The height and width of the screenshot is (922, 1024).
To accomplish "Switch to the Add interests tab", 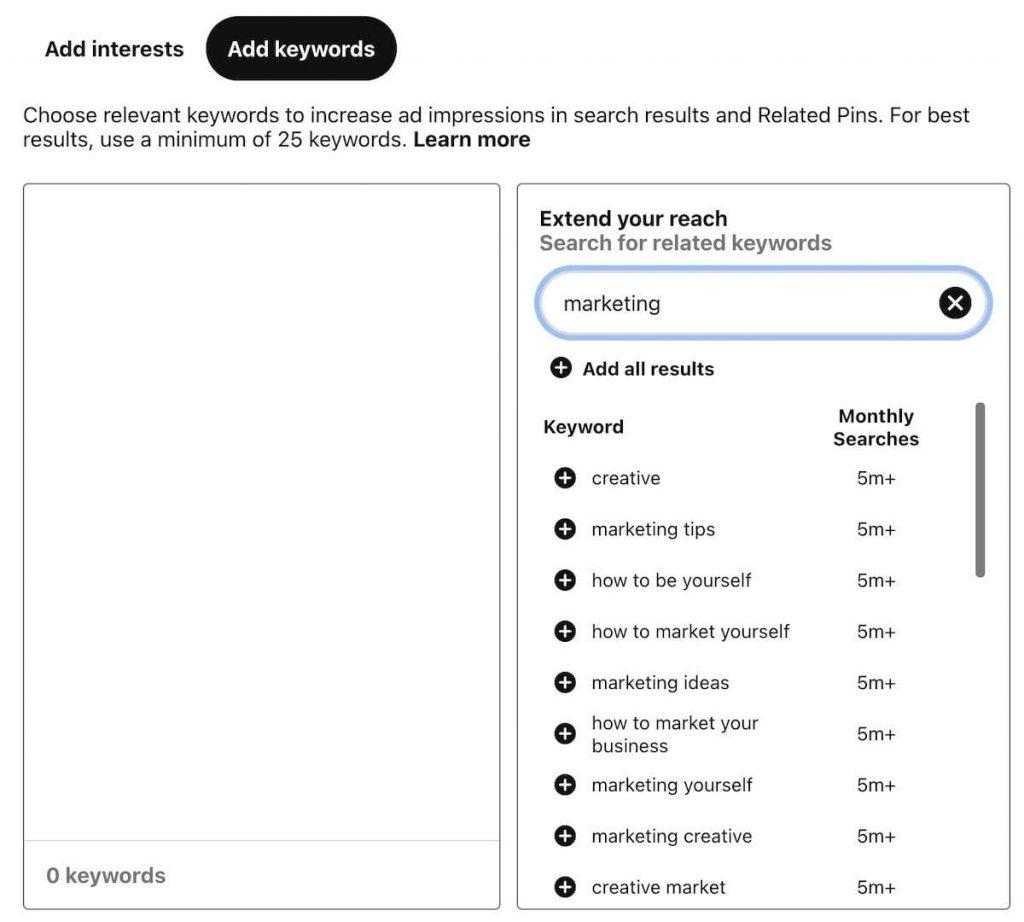I will [x=114, y=49].
